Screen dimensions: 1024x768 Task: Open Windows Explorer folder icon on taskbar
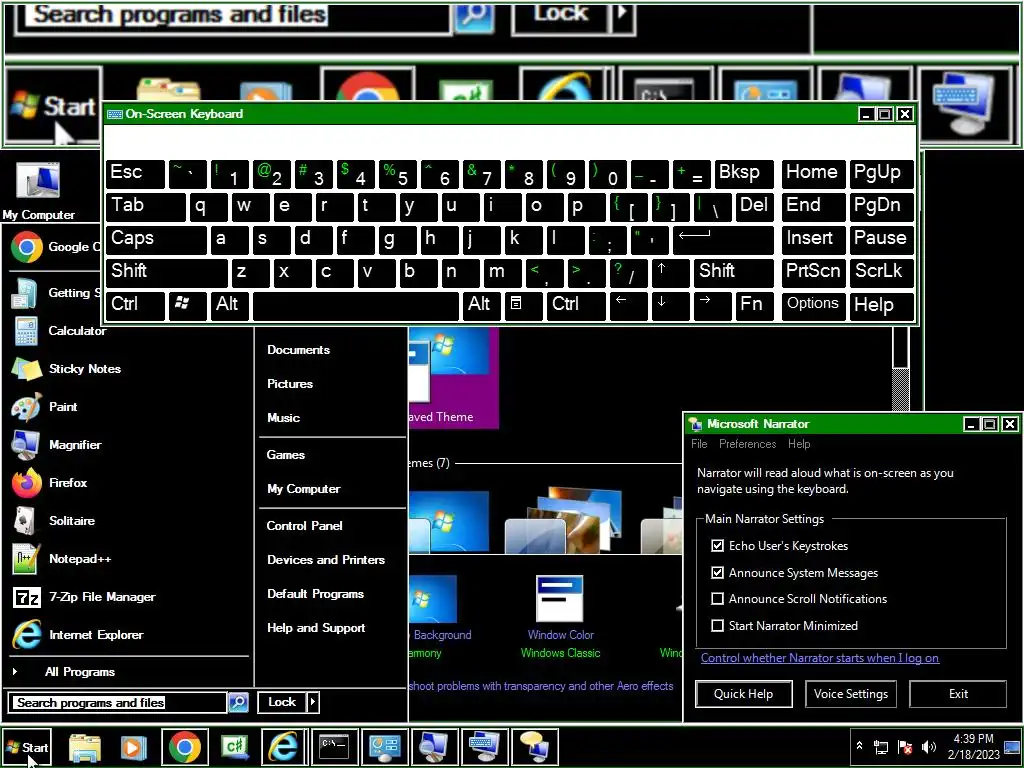85,747
